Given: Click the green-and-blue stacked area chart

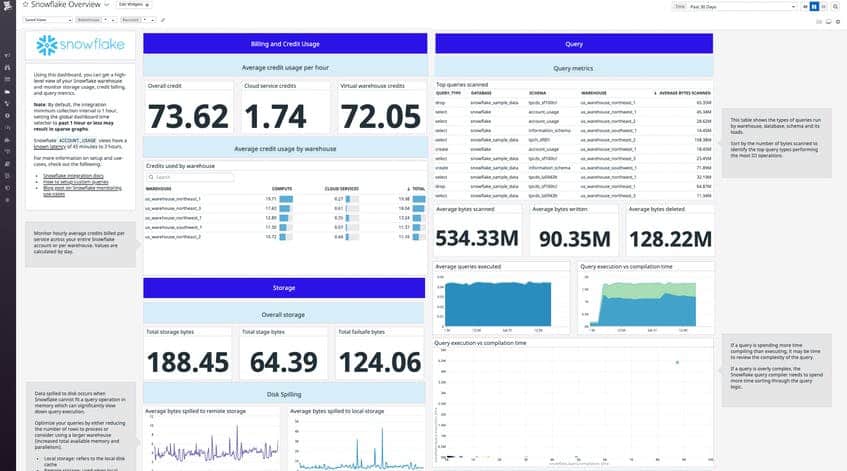Looking at the screenshot, I should coord(645,304).
